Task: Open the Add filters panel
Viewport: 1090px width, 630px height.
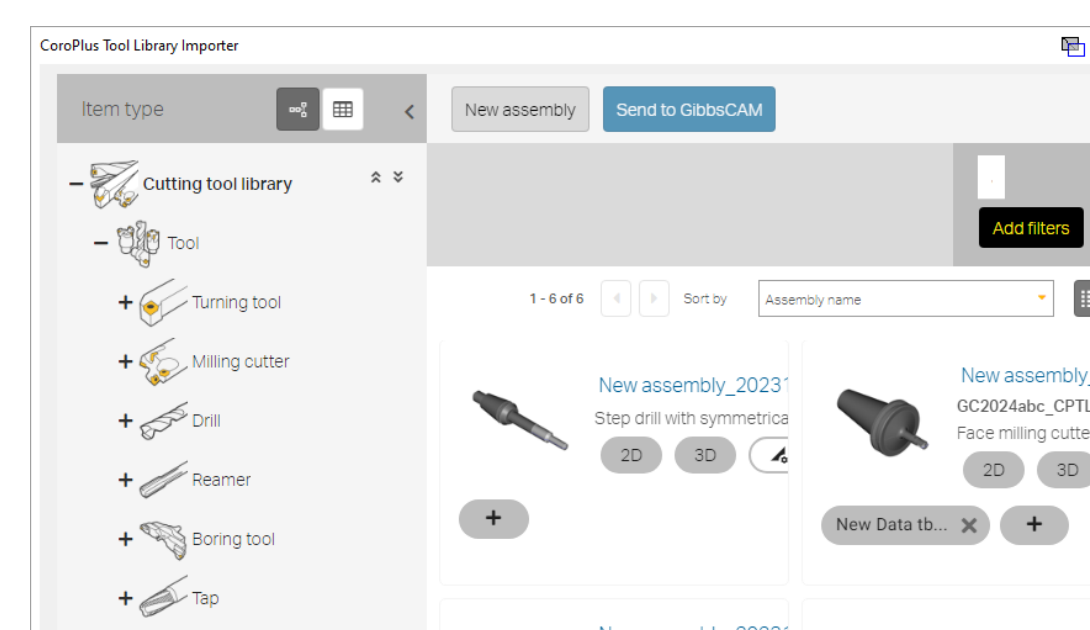Action: point(1031,228)
